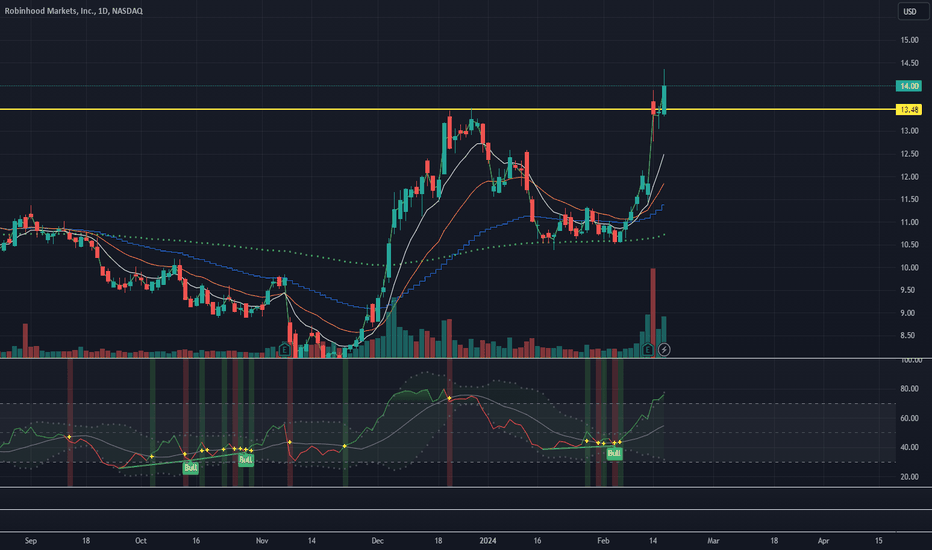
Task: Click the 10.00 price axis label
Action: tap(909, 268)
